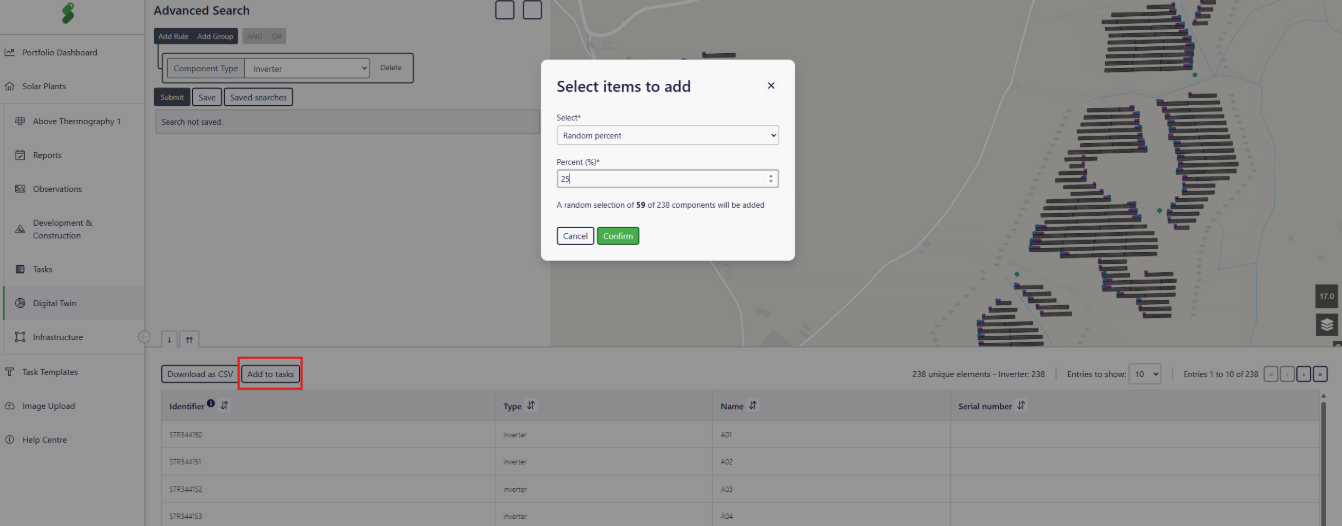Cancel the item selection dialog

pos(575,236)
